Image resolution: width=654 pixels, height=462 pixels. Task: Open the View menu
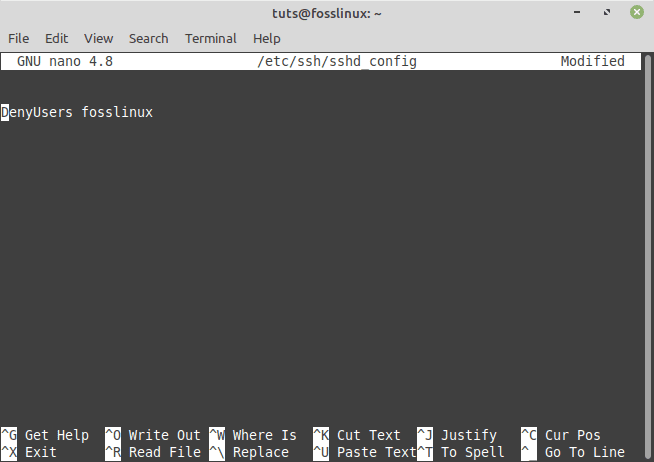tap(98, 38)
